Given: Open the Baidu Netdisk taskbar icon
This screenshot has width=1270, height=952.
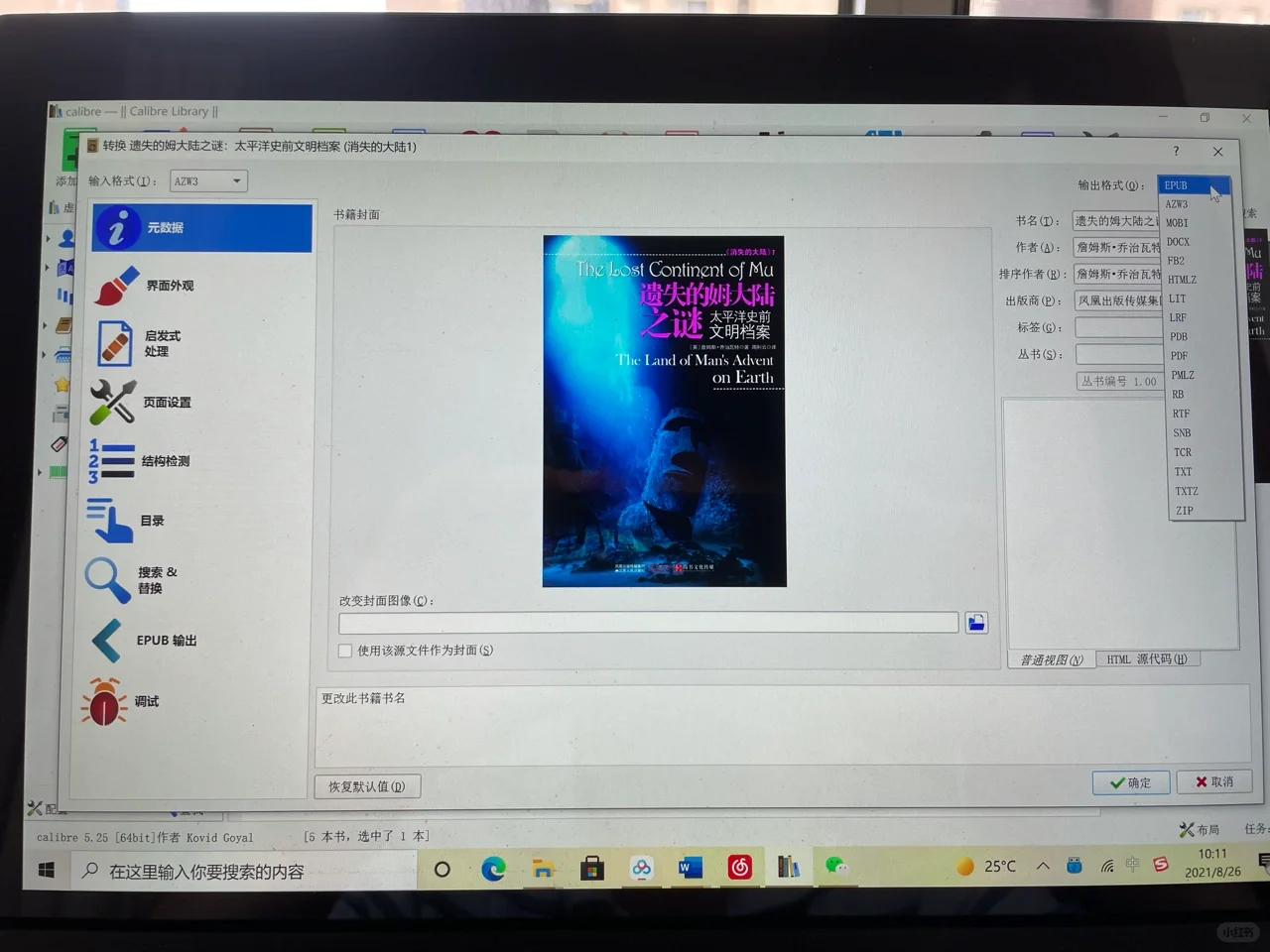Looking at the screenshot, I should click(641, 869).
